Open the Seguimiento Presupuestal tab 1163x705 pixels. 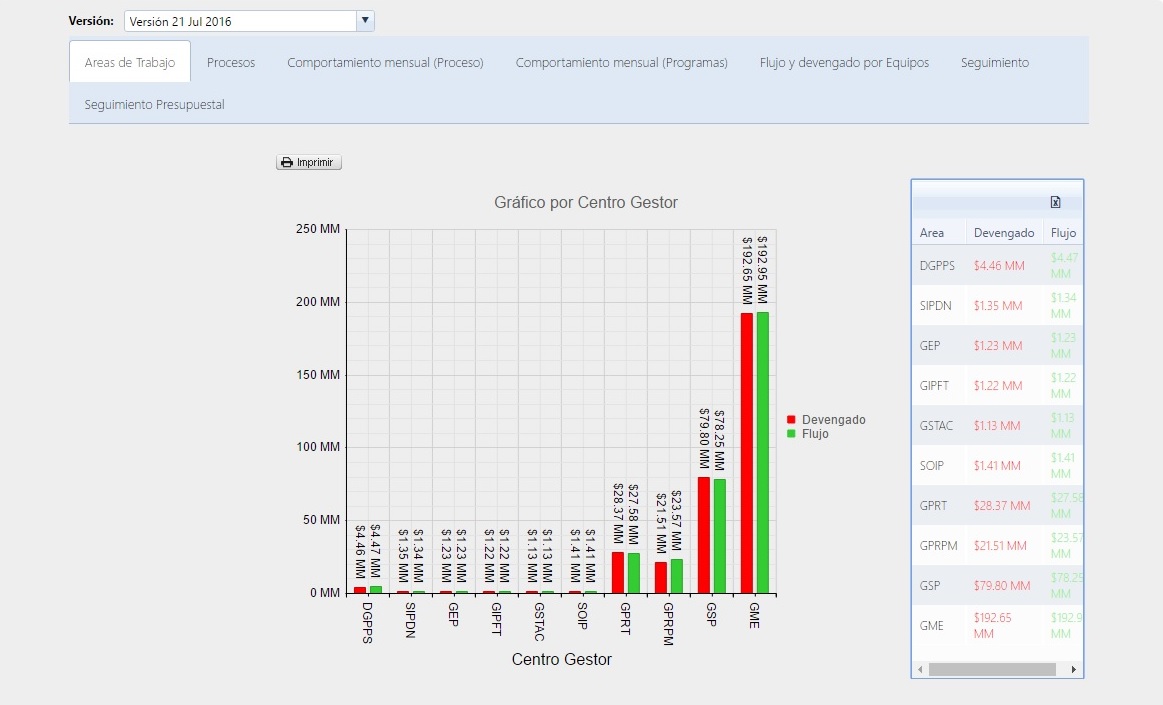(154, 105)
